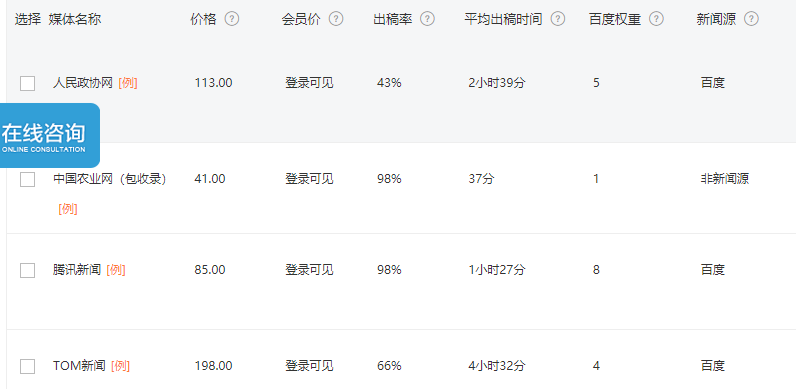
Task: Open the [例] example link for 人民政协网
Action: point(128,83)
